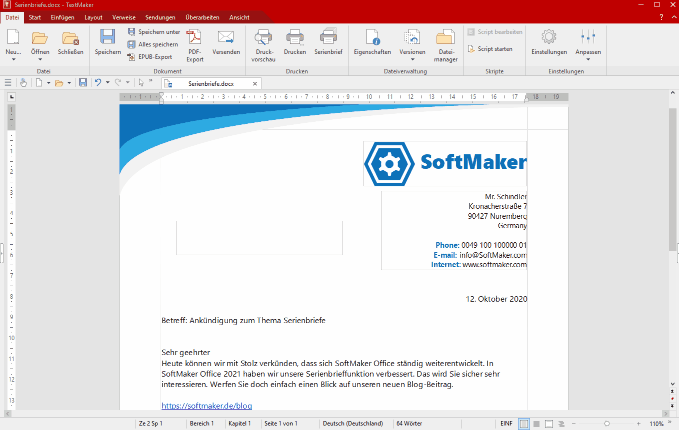Click the Speichern floppy disk icon
The image size is (679, 430).
pyautogui.click(x=107, y=37)
